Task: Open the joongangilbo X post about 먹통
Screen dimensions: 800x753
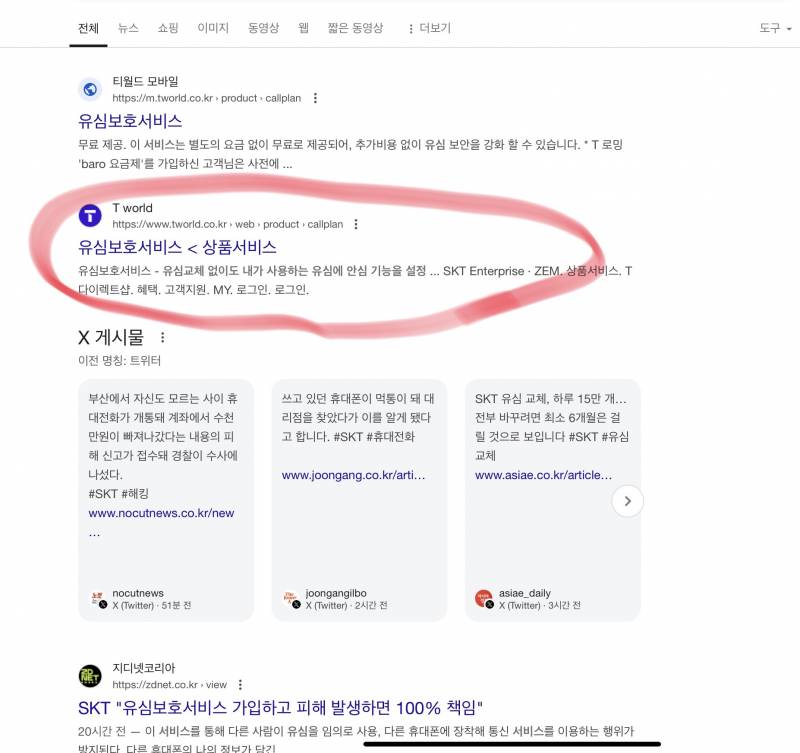Action: (359, 500)
